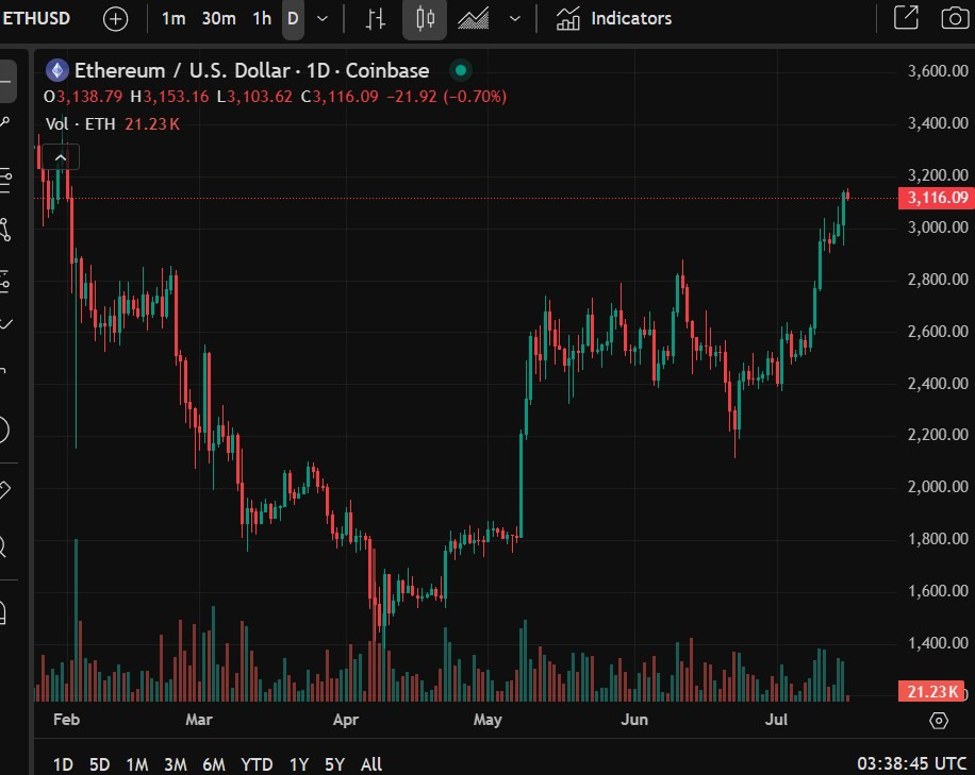Screen dimensions: 975x775
Task: Open chart settings with the gear icon
Action: point(938,720)
